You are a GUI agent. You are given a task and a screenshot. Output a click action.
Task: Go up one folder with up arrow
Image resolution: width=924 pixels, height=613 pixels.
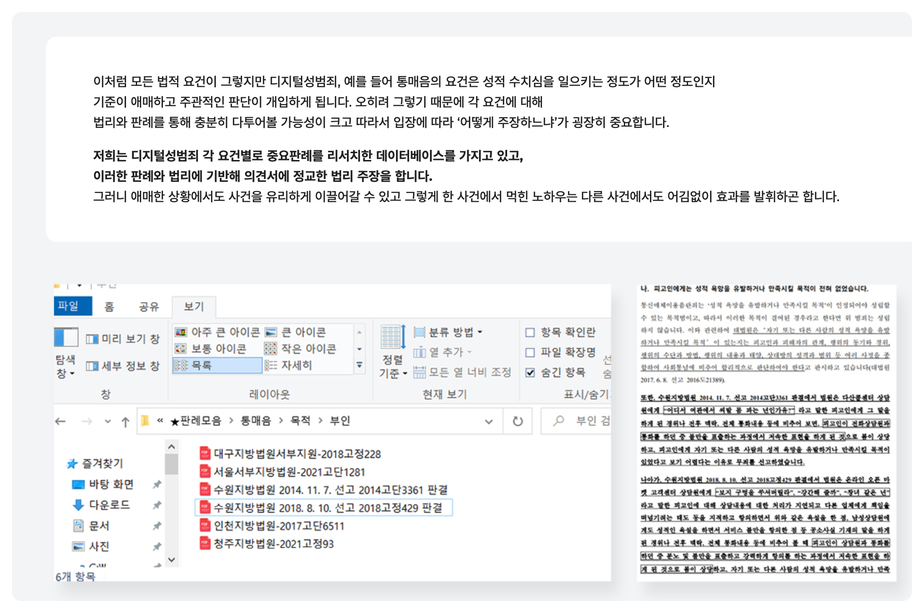click(x=123, y=421)
